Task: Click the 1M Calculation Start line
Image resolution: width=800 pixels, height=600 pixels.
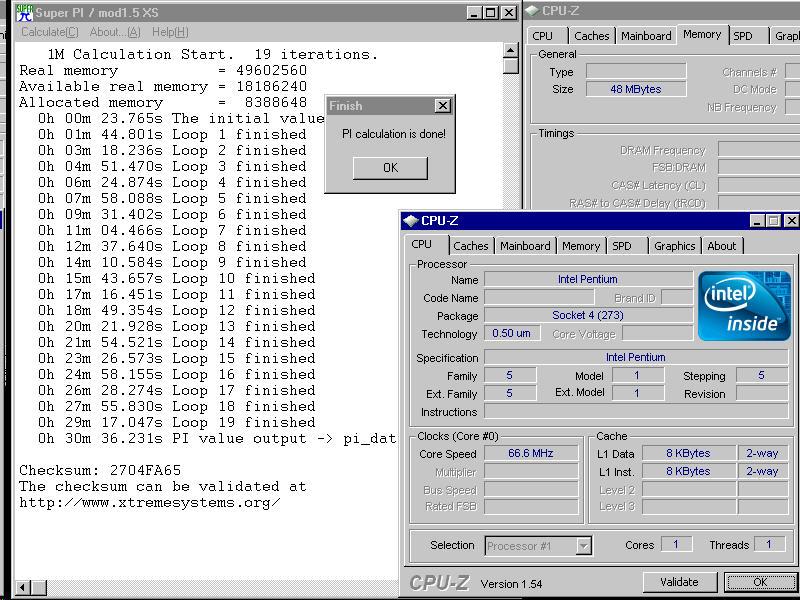Action: pyautogui.click(x=213, y=55)
